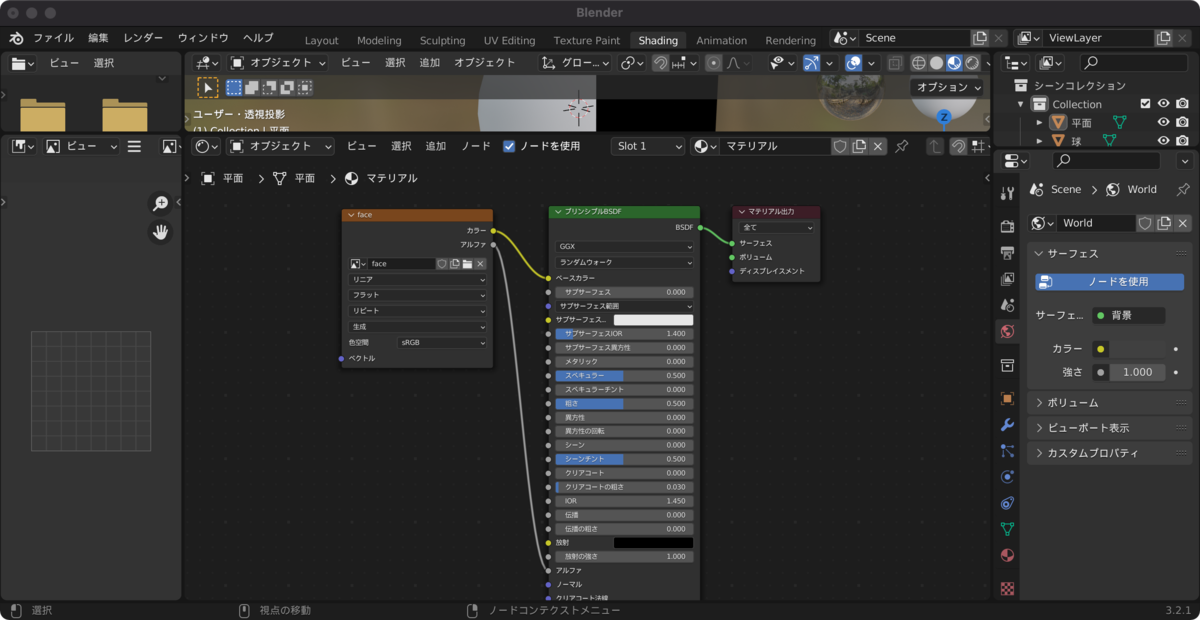The image size is (1200, 620).
Task: Toggle proportional editing in viewport header
Action: (x=713, y=62)
